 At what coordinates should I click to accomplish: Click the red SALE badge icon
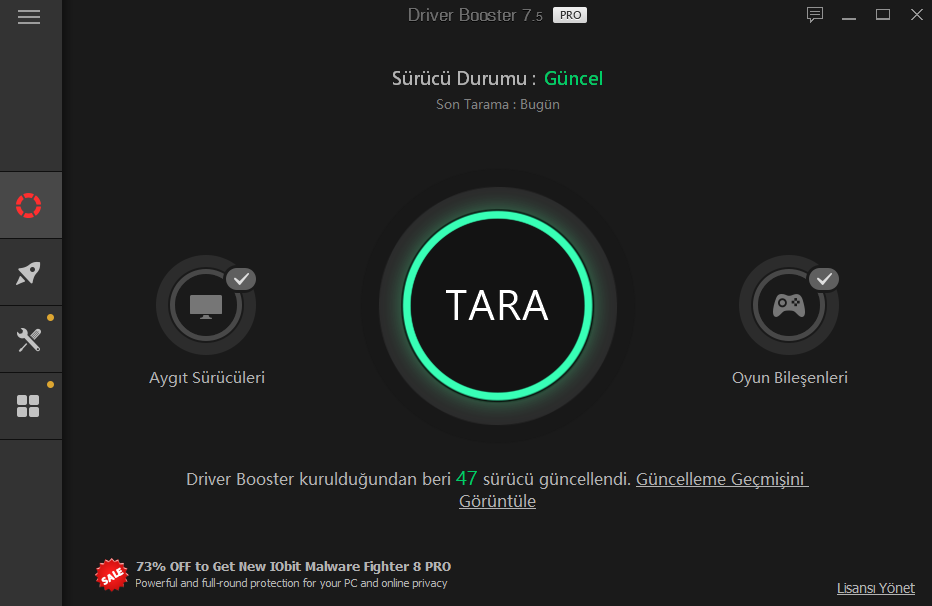pyautogui.click(x=112, y=575)
